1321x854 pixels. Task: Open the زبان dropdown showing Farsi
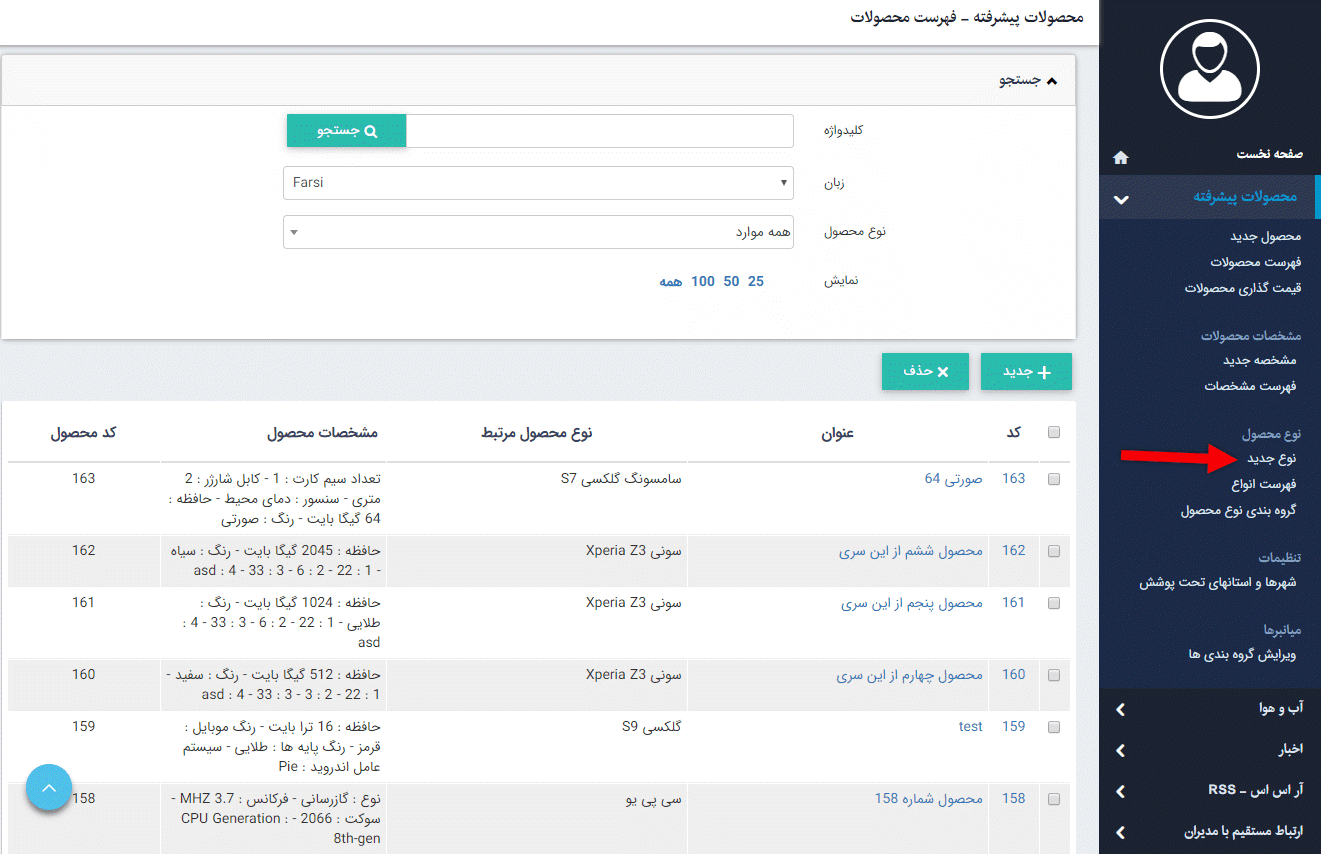click(x=538, y=182)
